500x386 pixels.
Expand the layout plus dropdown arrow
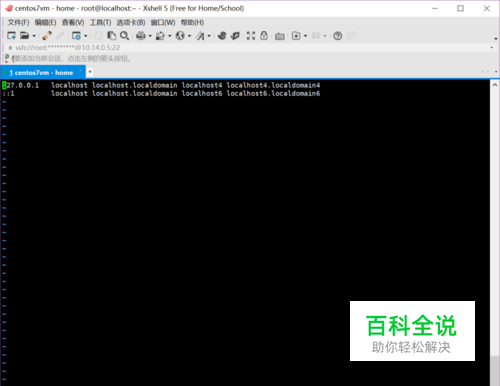click(305, 36)
